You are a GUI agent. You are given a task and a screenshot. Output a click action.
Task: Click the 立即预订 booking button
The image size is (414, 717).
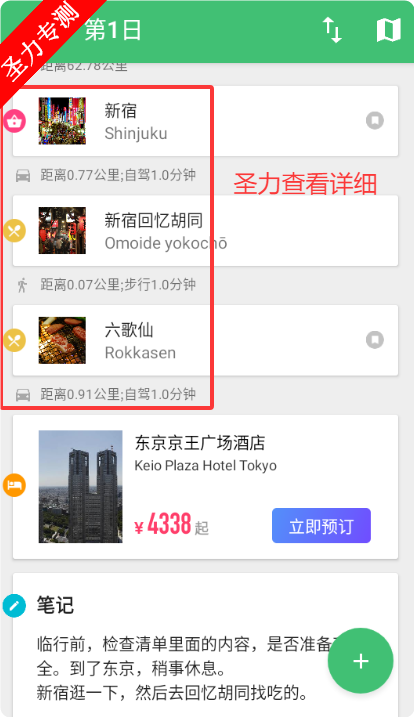point(321,526)
